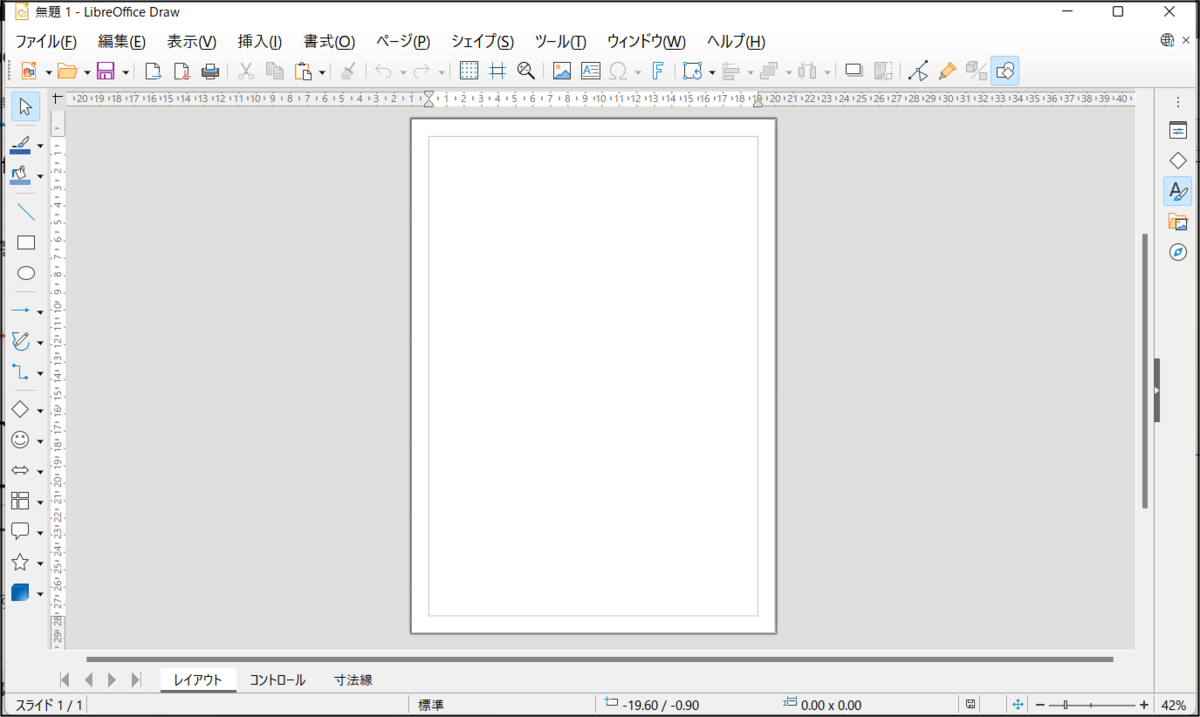Click the Undo arrow icon
Image resolution: width=1200 pixels, height=717 pixels.
point(383,71)
